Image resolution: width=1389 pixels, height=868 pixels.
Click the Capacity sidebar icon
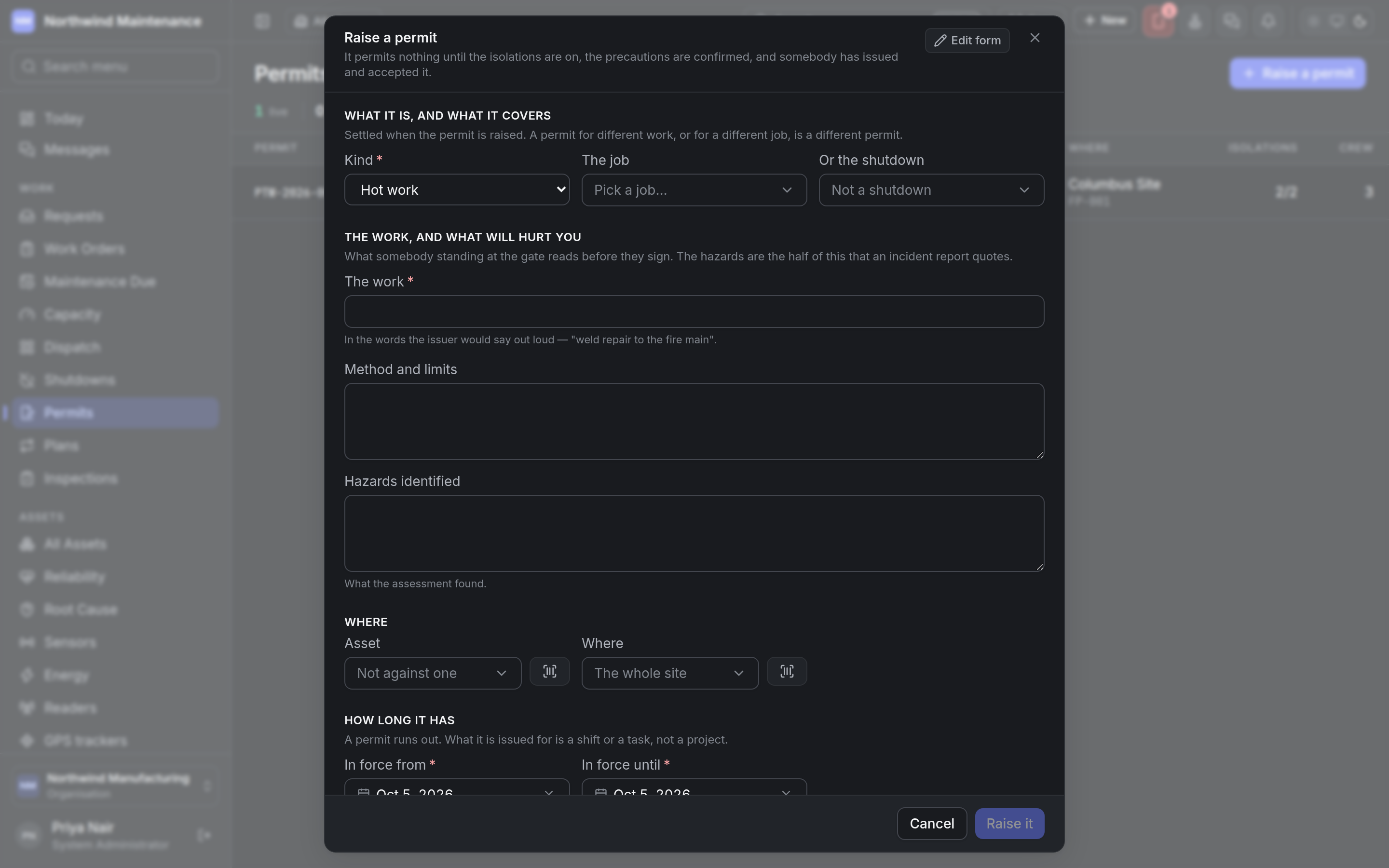coord(27,314)
